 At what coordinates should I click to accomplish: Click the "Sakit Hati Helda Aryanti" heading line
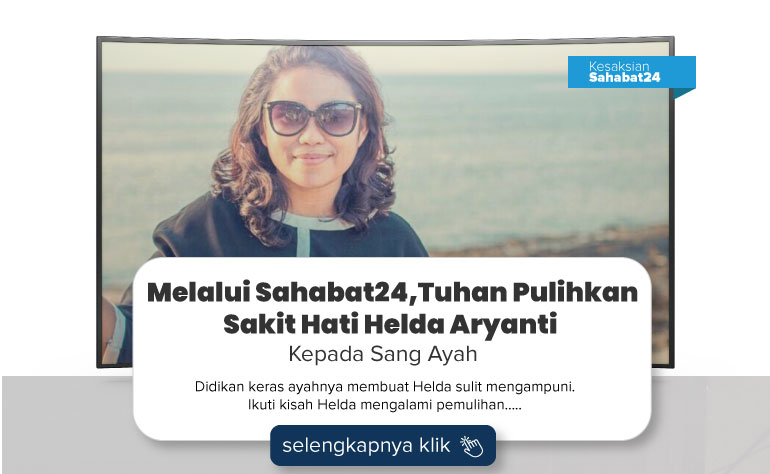390,324
